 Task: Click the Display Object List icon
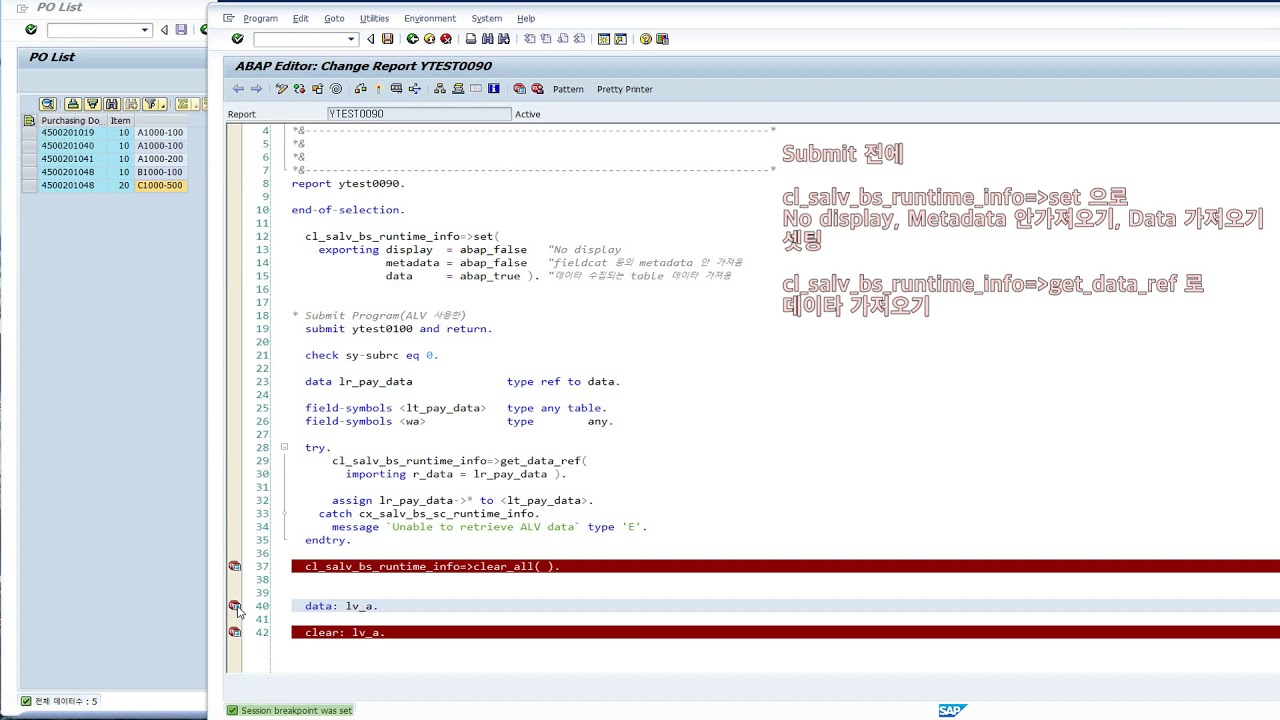pyautogui.click(x=440, y=89)
